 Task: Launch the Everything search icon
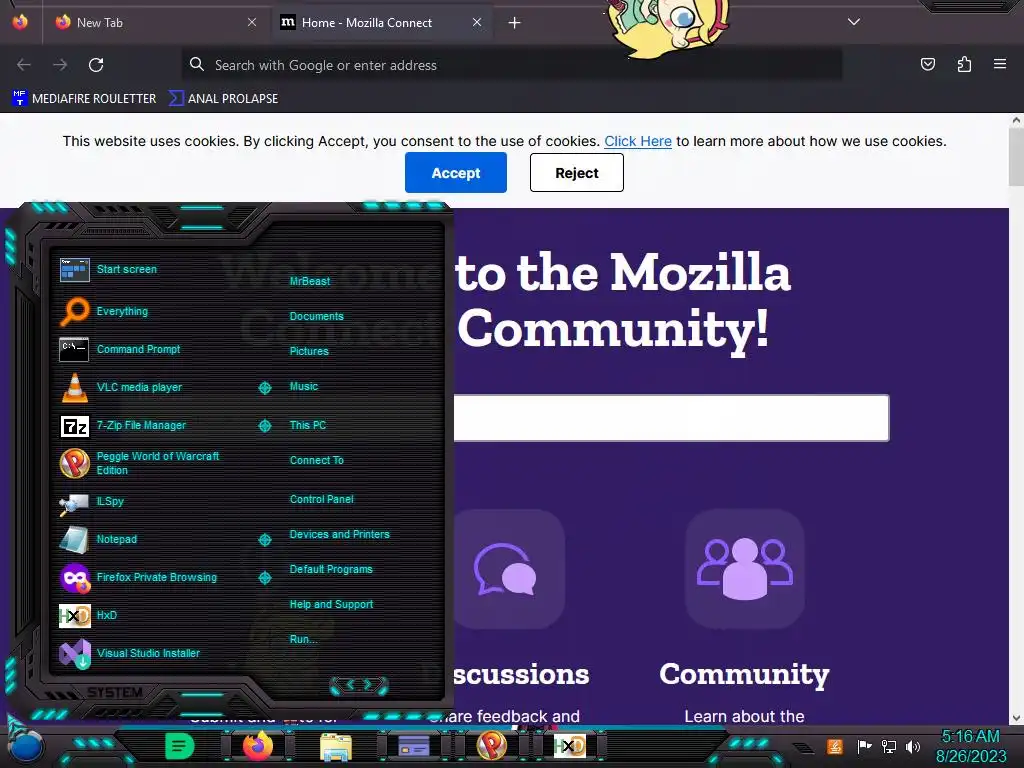point(74,312)
